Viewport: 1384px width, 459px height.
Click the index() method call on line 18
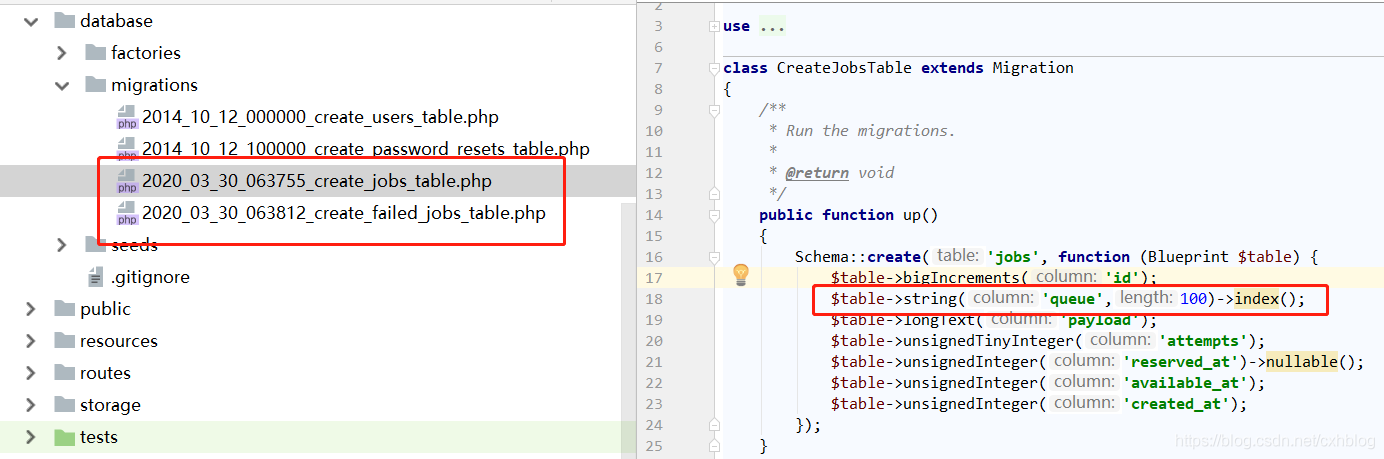coord(1262,298)
